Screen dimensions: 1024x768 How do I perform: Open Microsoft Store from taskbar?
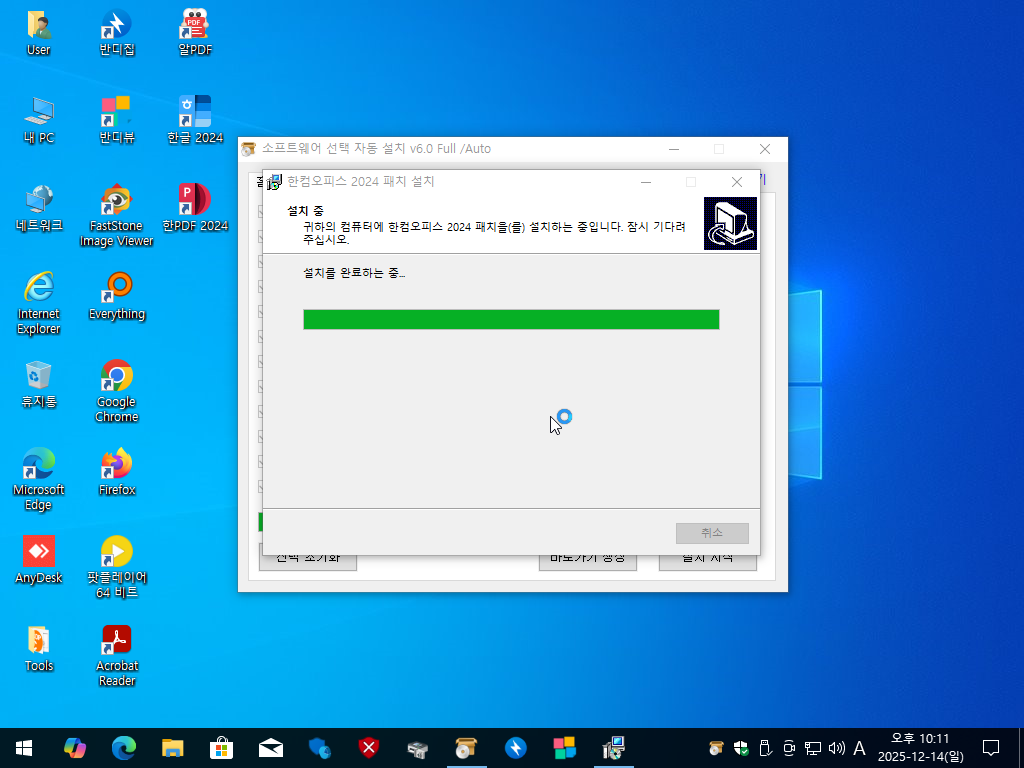(221, 748)
